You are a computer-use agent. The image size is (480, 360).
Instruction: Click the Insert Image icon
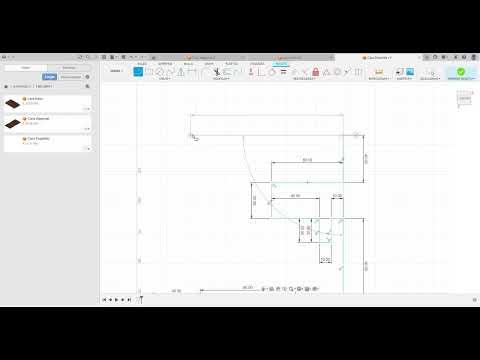click(x=410, y=72)
